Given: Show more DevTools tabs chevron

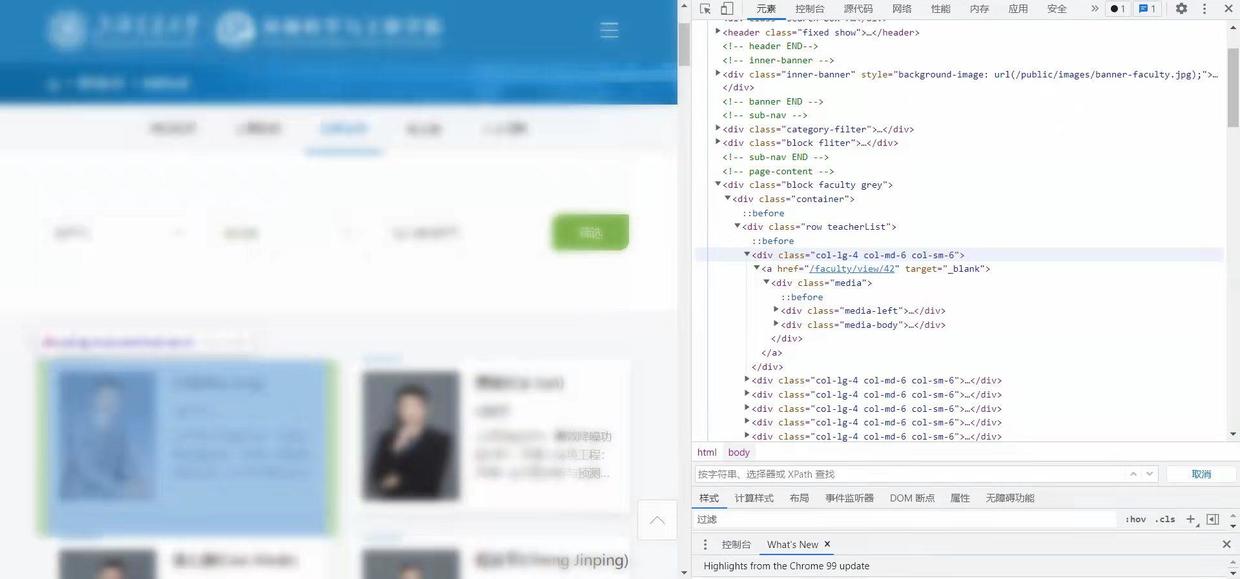Looking at the screenshot, I should pos(1095,9).
